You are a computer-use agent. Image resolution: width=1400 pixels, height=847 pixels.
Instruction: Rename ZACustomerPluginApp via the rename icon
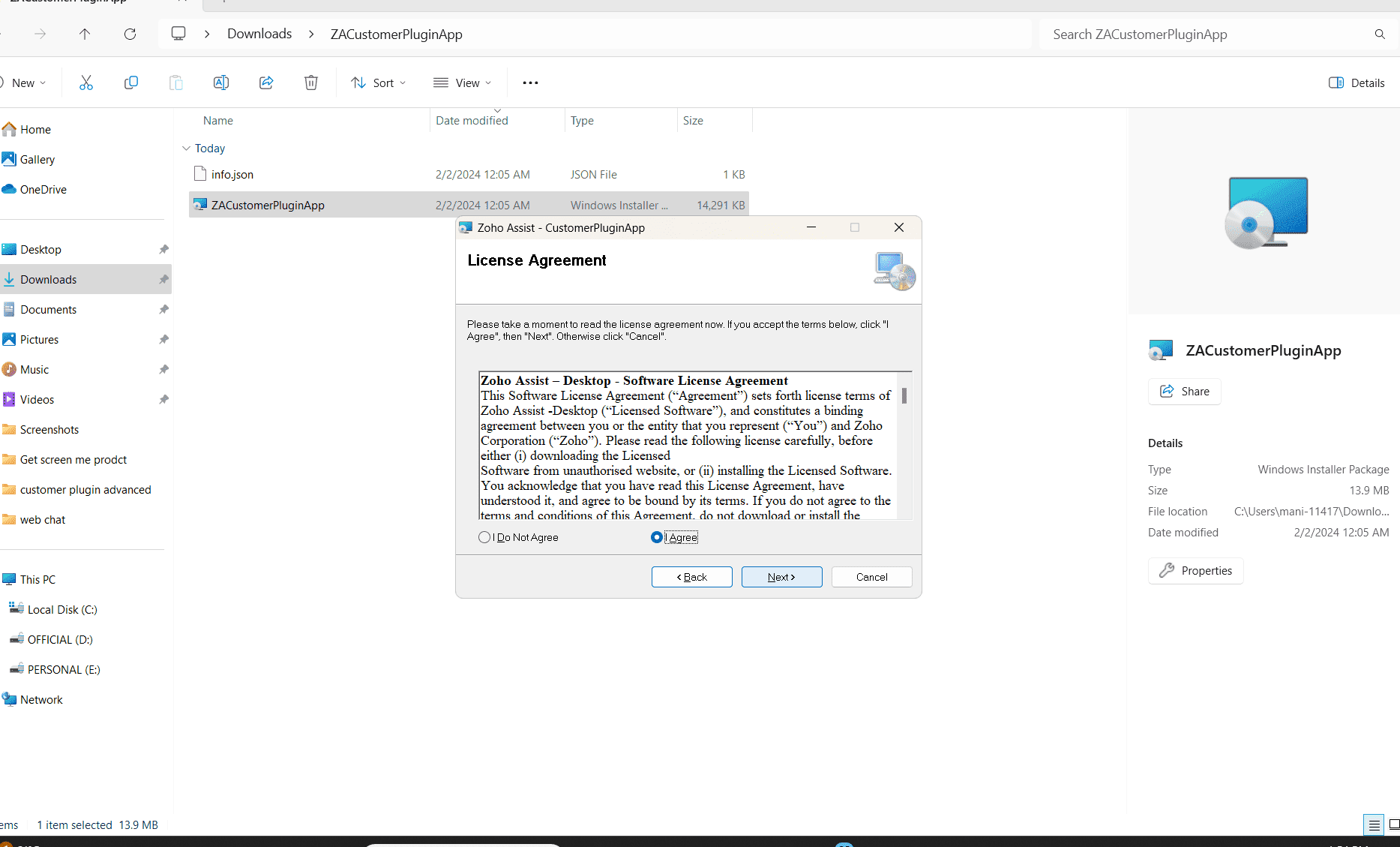[x=221, y=83]
